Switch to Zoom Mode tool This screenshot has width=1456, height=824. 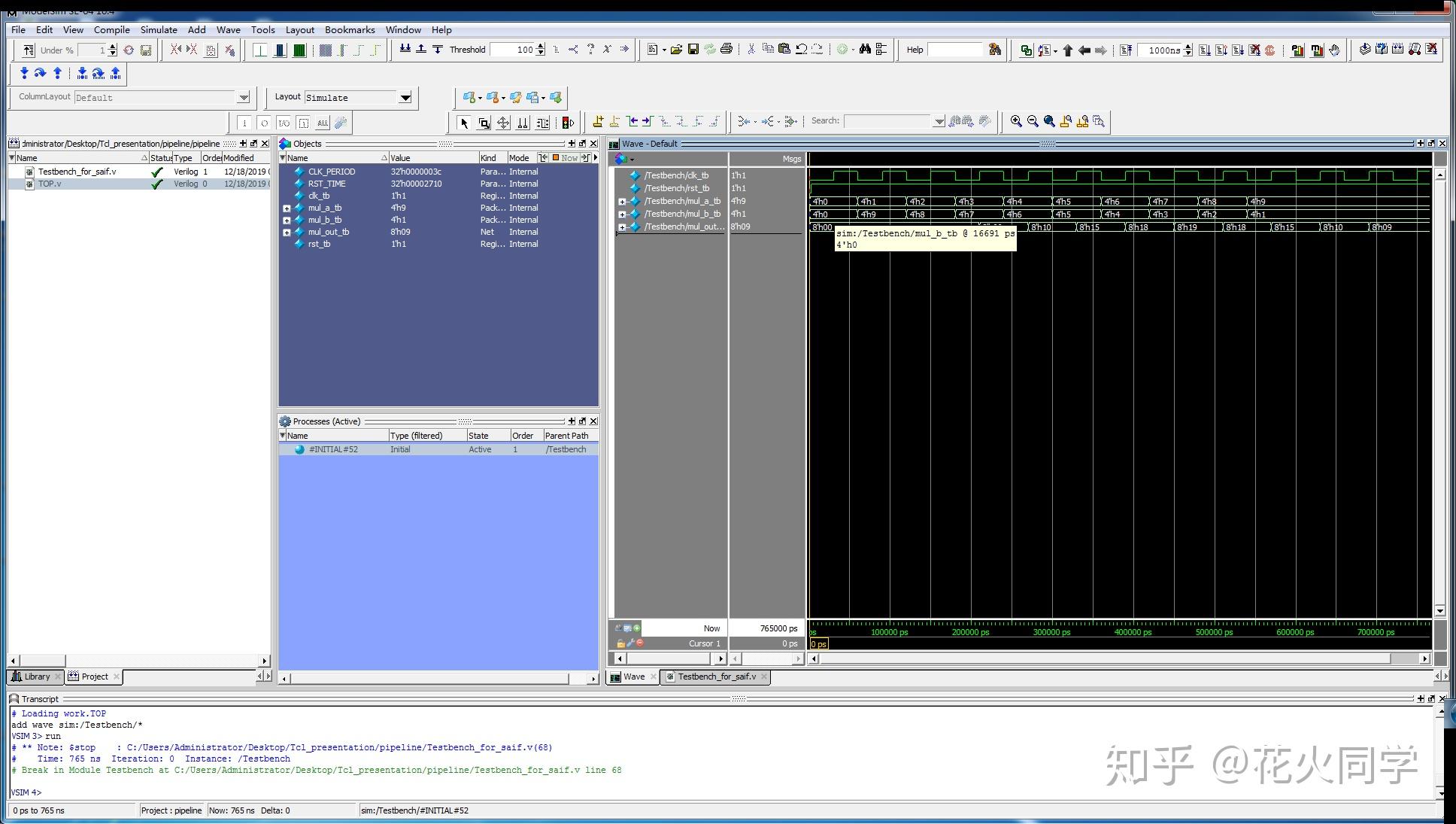click(484, 123)
